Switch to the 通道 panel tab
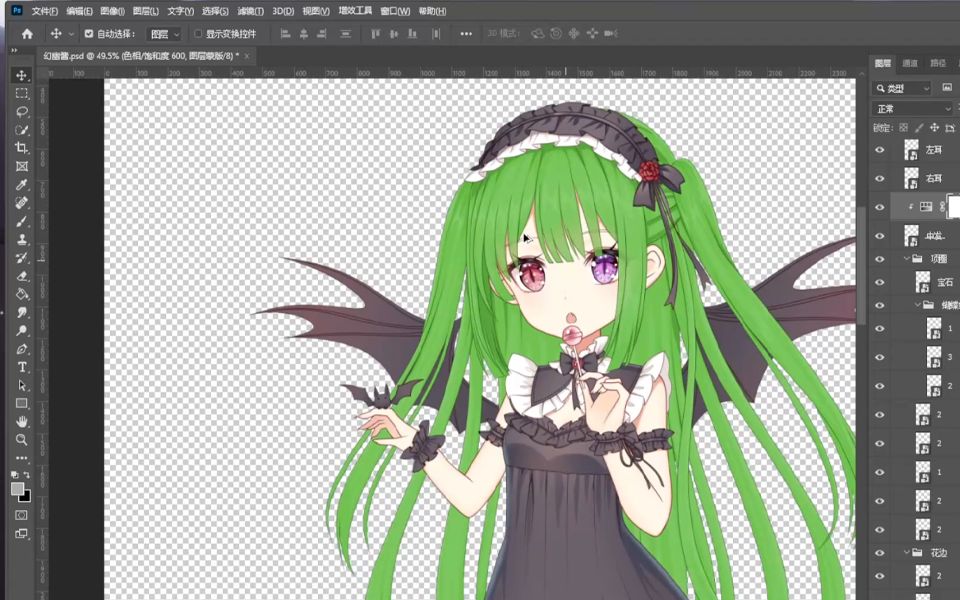Viewport: 960px width, 600px height. (x=910, y=63)
